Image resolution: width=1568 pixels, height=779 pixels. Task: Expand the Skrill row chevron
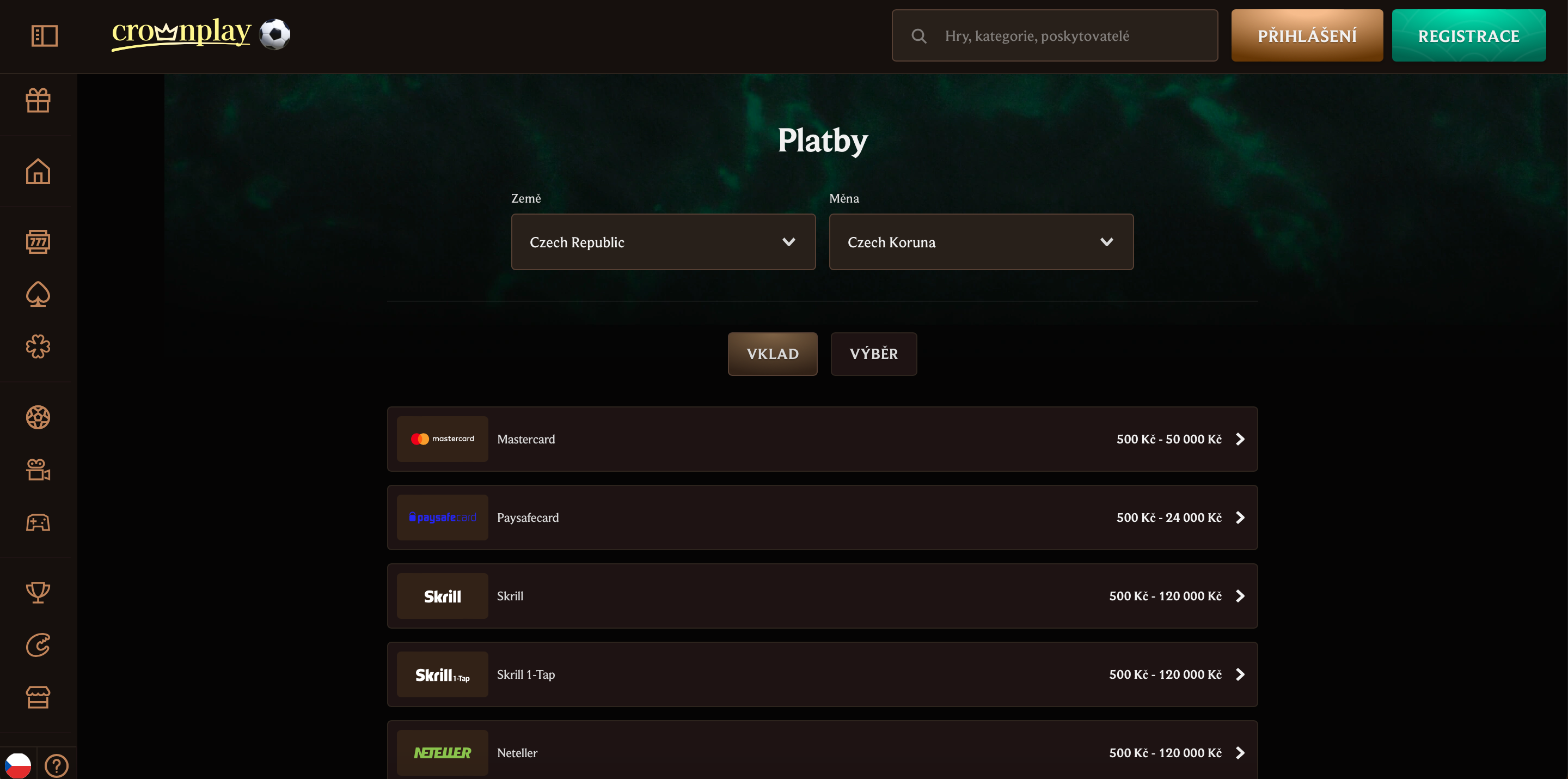tap(1240, 597)
